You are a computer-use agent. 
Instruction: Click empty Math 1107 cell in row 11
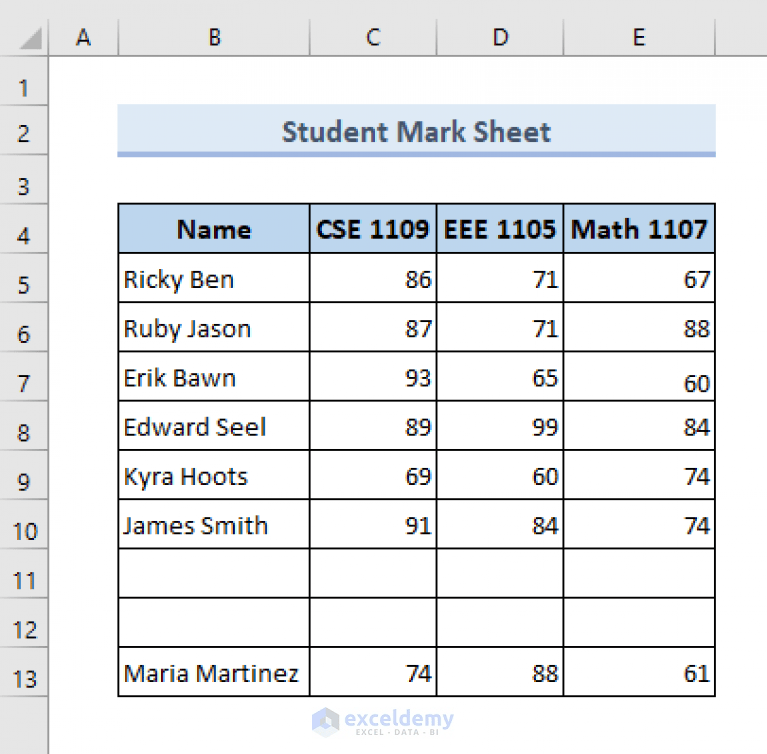(639, 573)
